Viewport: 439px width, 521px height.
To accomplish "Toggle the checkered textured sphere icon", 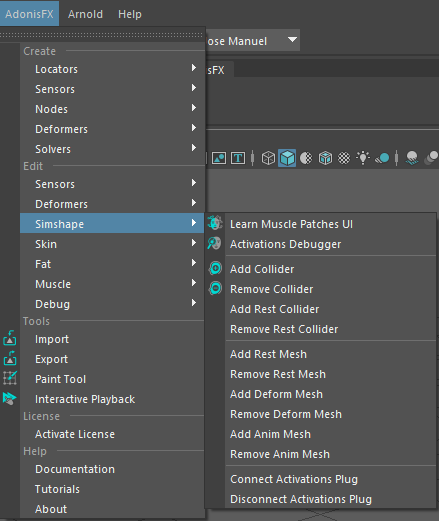I will [344, 158].
